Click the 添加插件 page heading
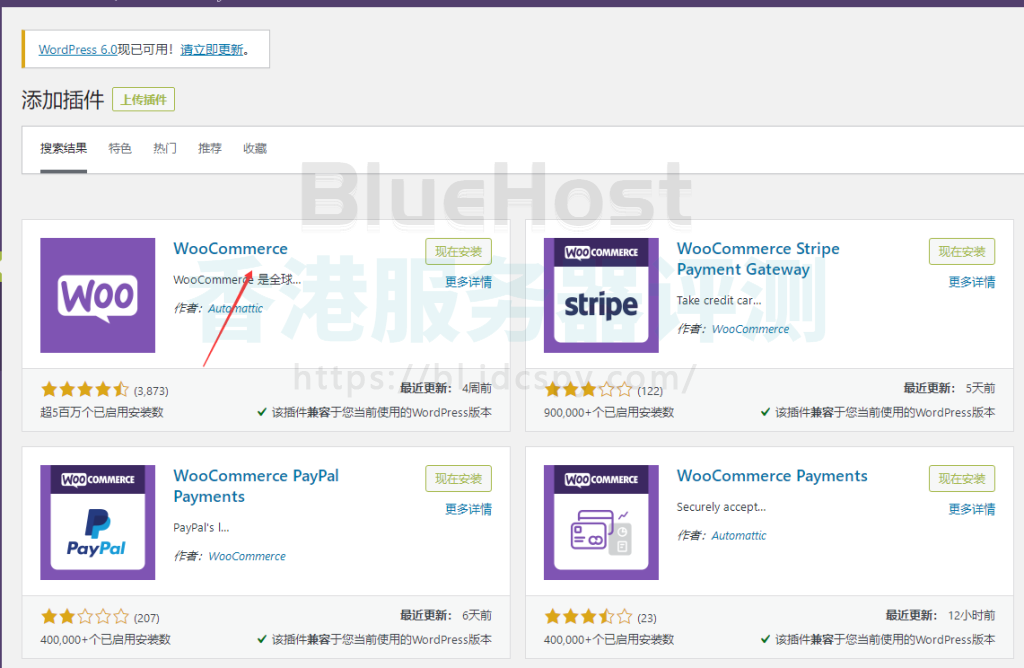1024x668 pixels. (x=63, y=100)
